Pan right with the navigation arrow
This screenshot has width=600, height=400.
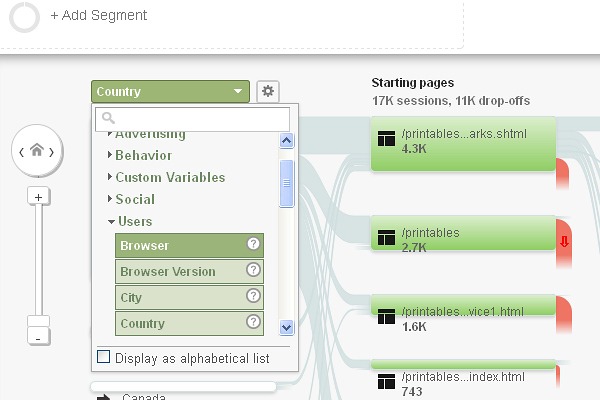pyautogui.click(x=52, y=152)
